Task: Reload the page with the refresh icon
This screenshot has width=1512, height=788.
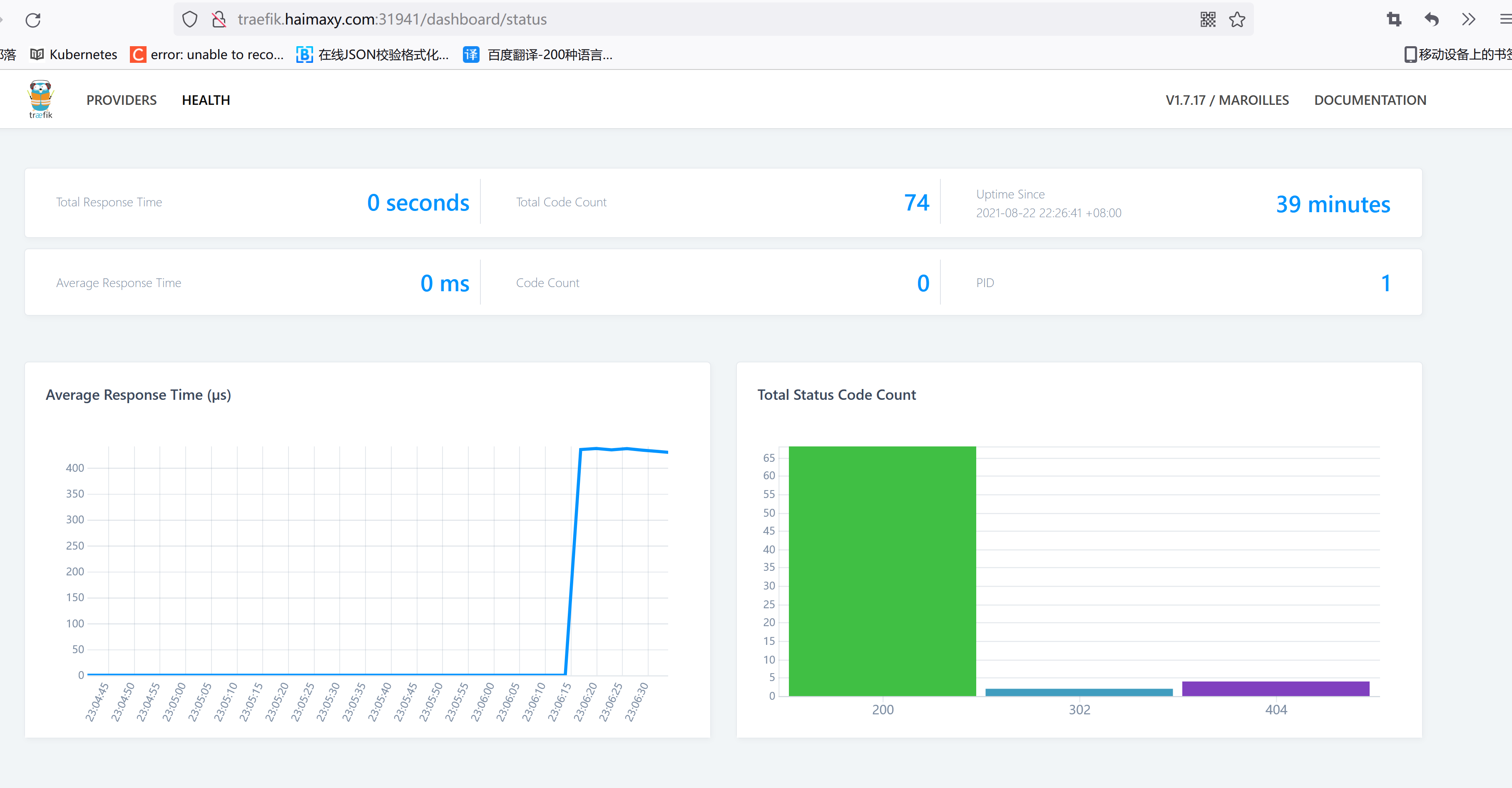Action: pos(33,20)
